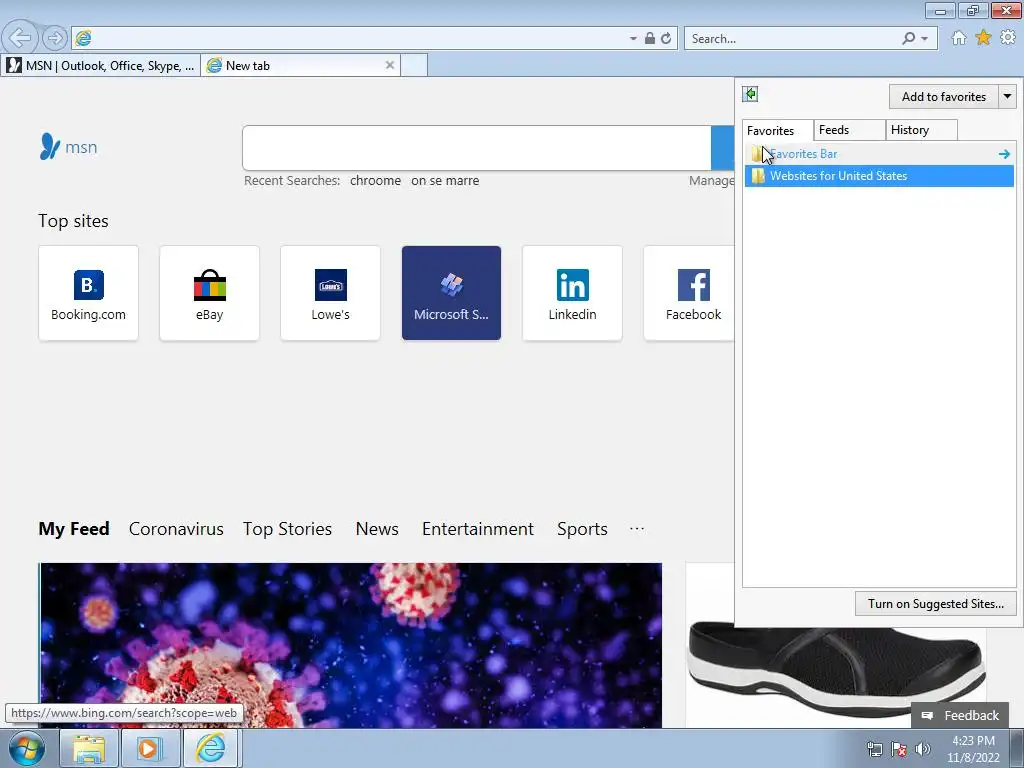Open a blank new tab button

tap(414, 65)
